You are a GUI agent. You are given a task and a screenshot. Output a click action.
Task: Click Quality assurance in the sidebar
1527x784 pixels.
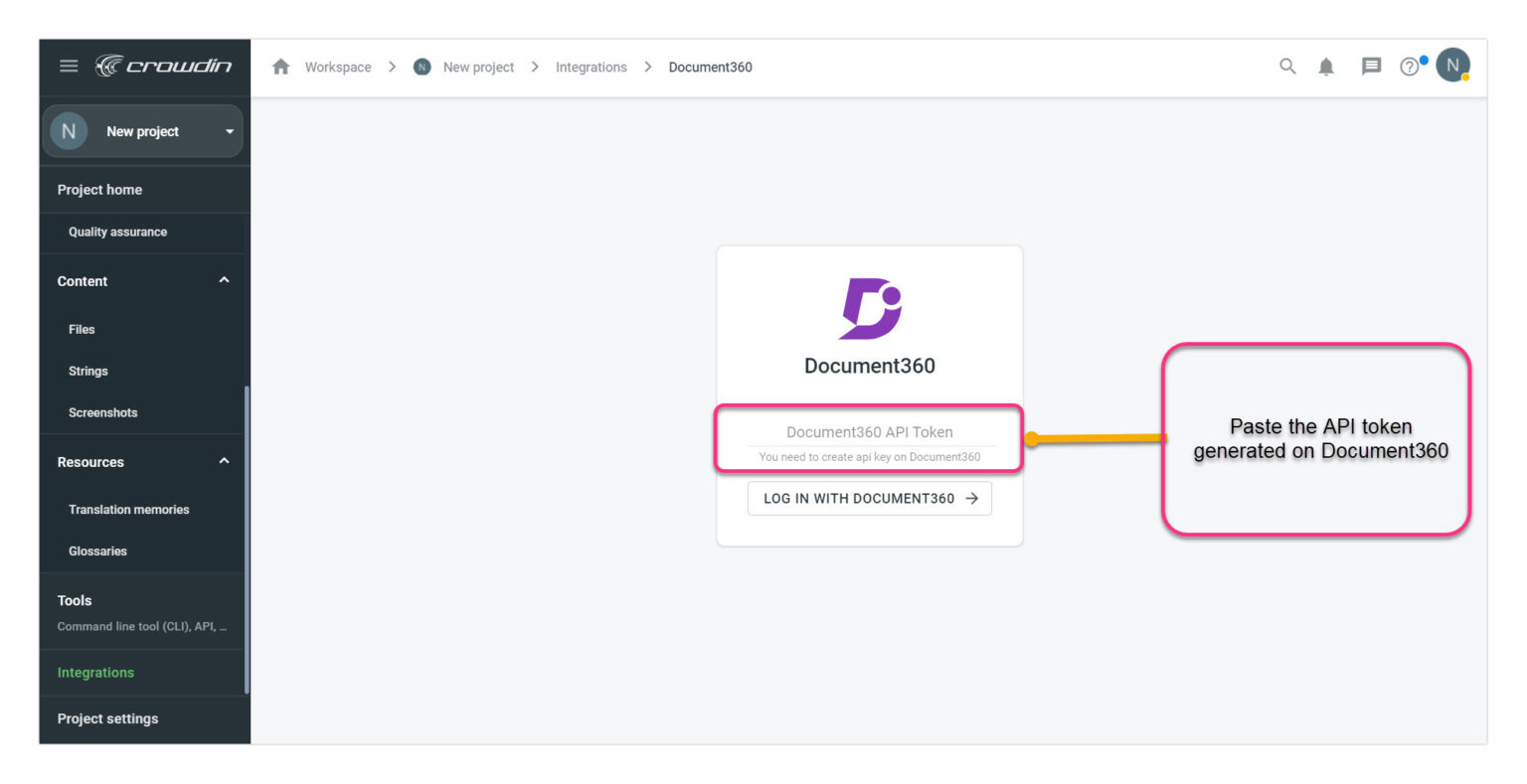pyautogui.click(x=116, y=233)
